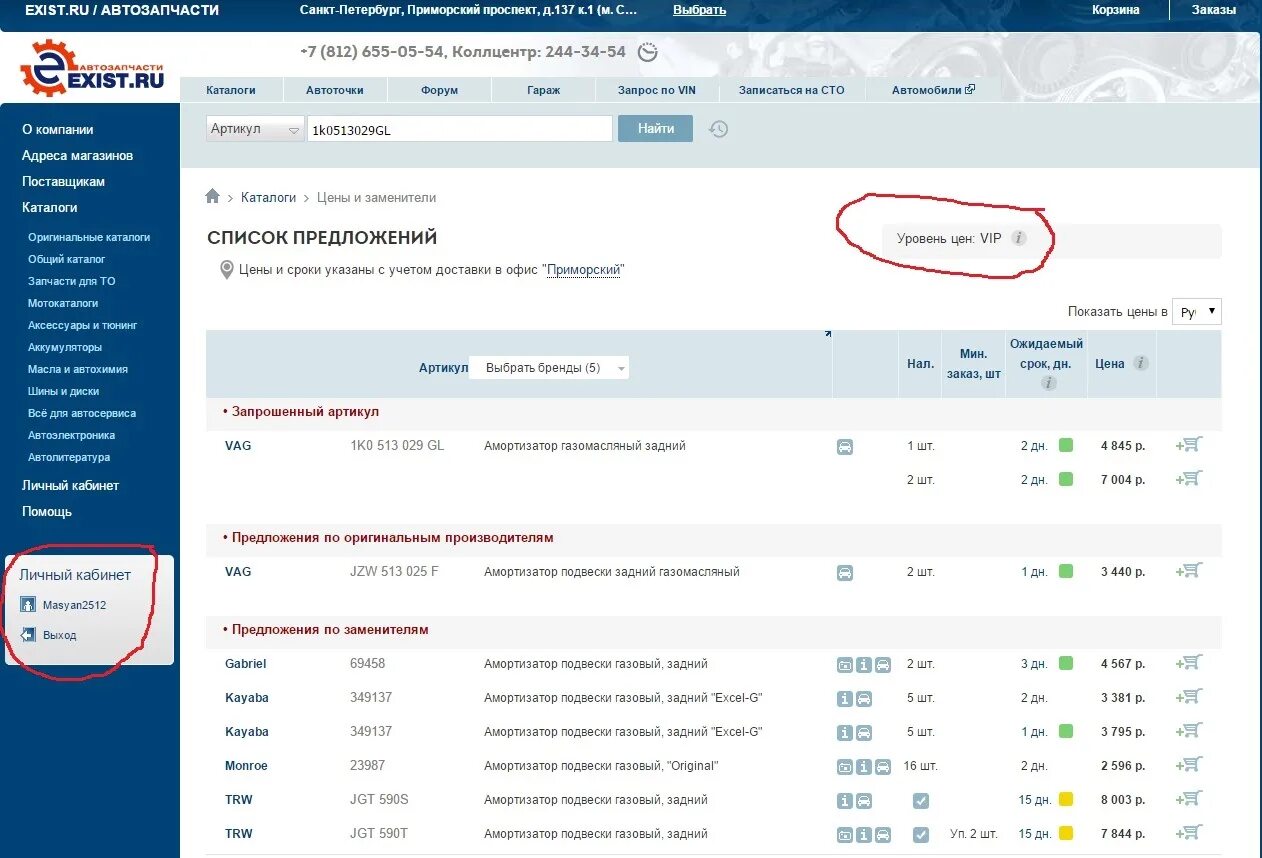Add TRW JGT 590T to cart

[x=1189, y=833]
